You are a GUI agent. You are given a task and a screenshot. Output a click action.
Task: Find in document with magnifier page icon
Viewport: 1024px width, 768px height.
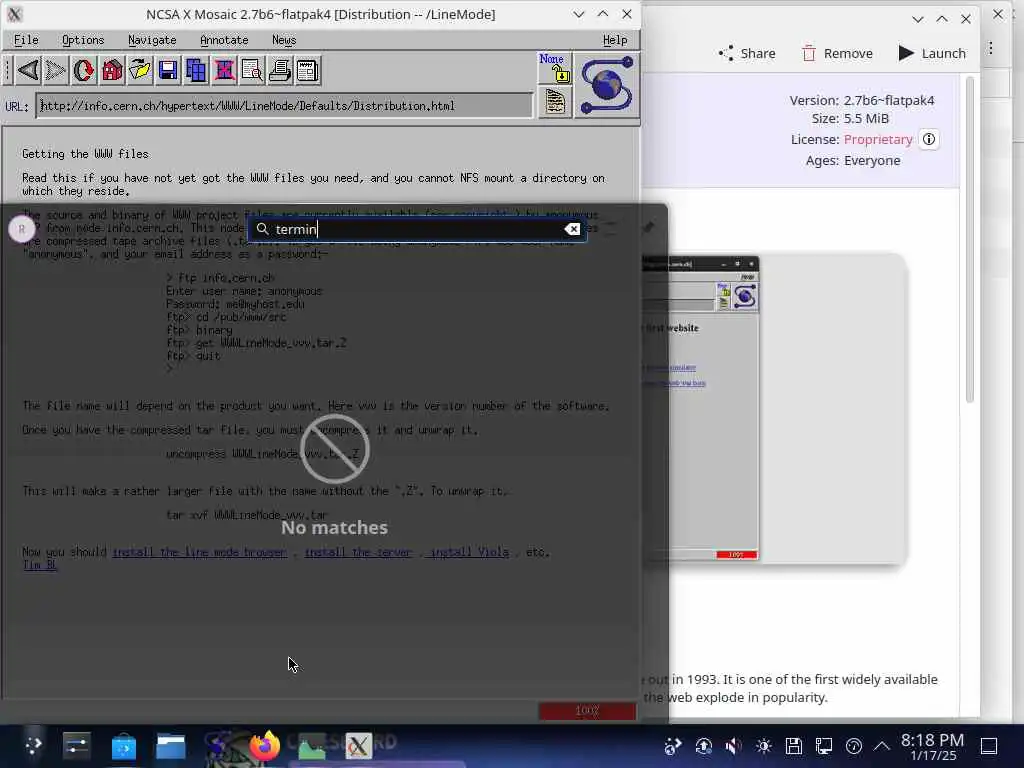[x=252, y=70]
